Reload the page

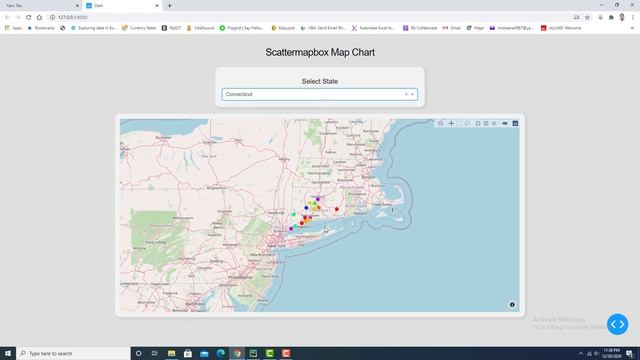(29, 18)
